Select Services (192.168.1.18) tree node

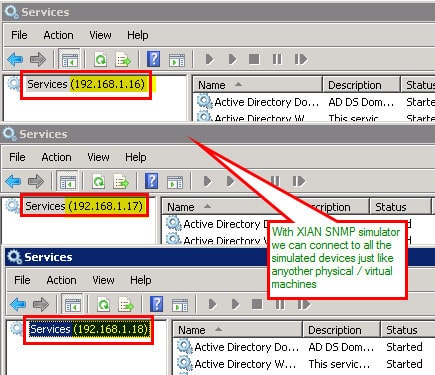pyautogui.click(x=89, y=329)
